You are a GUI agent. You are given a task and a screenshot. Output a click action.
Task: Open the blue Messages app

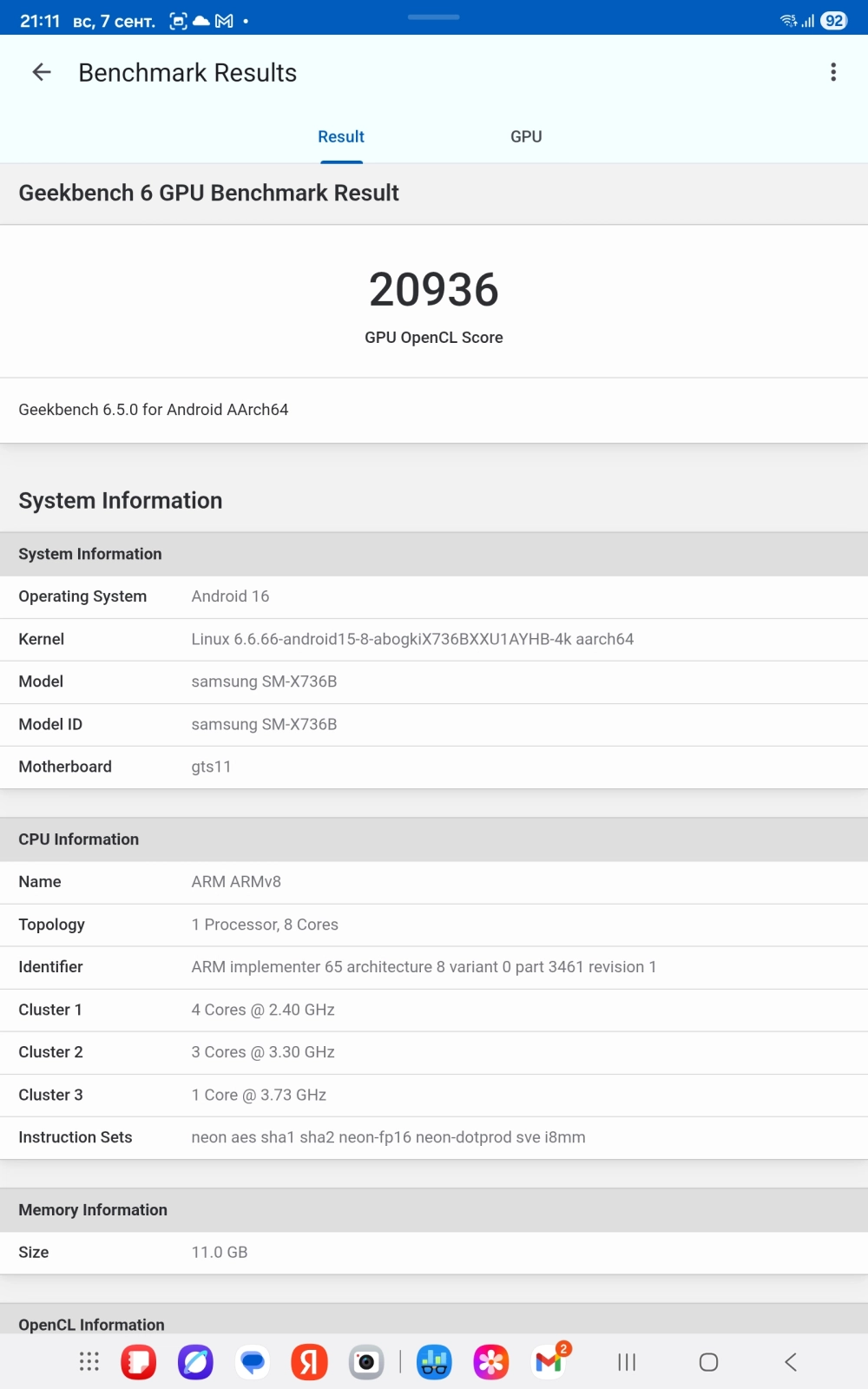[253, 1362]
